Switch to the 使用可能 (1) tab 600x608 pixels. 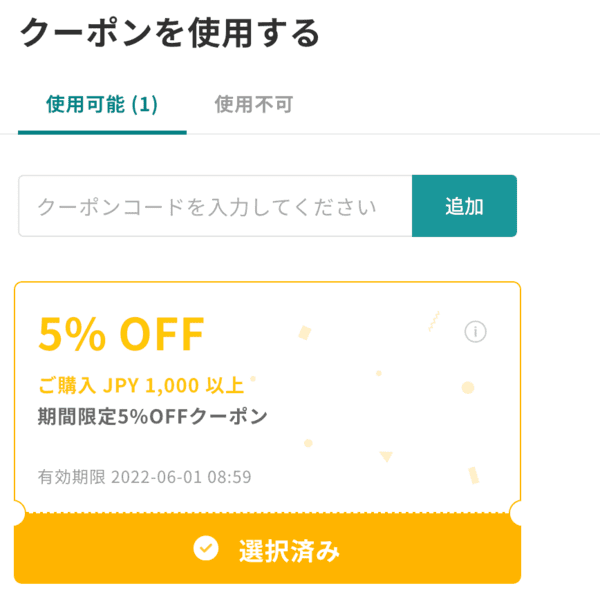pyautogui.click(x=102, y=105)
